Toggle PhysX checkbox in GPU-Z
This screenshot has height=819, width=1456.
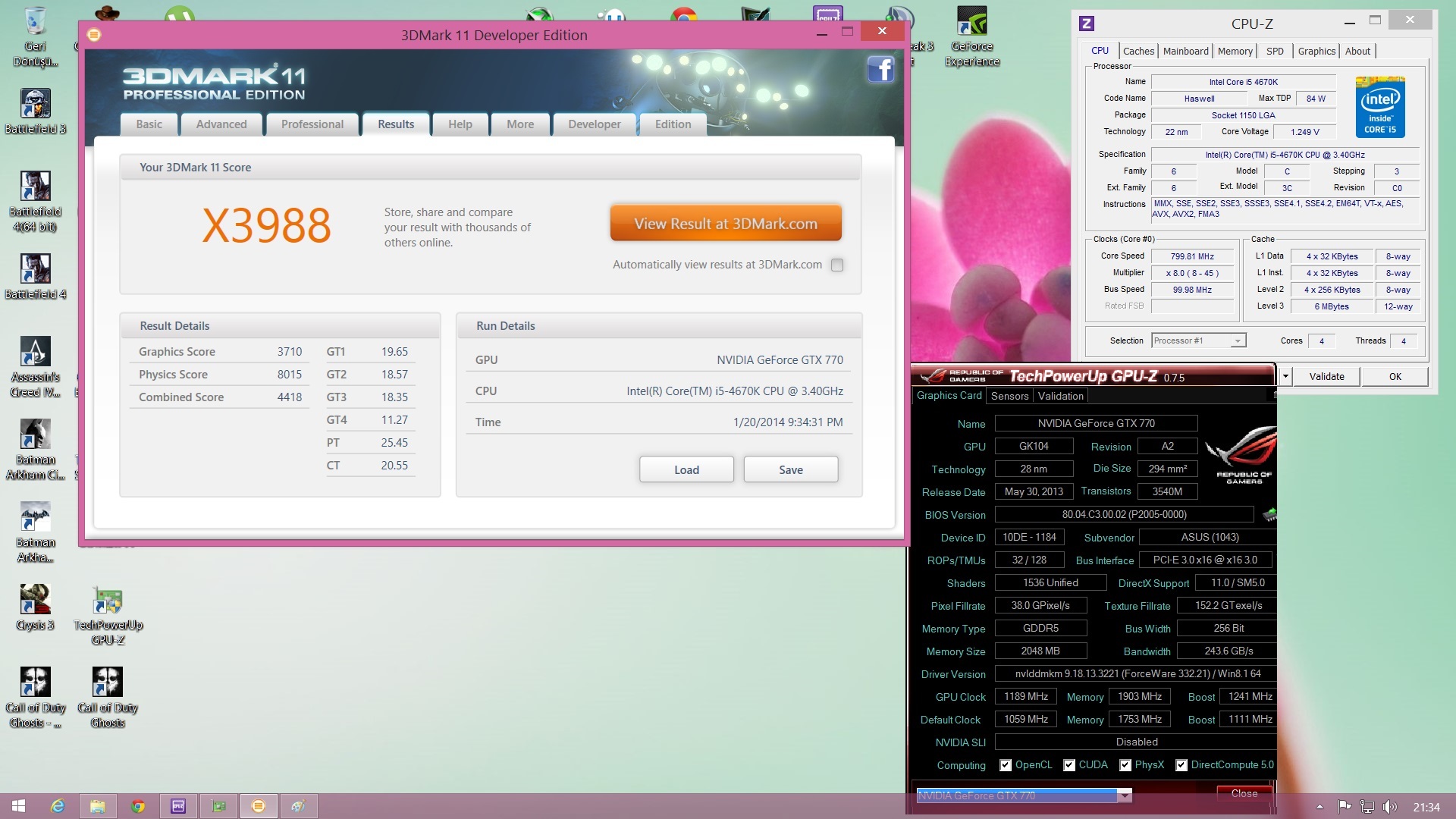coord(1125,765)
